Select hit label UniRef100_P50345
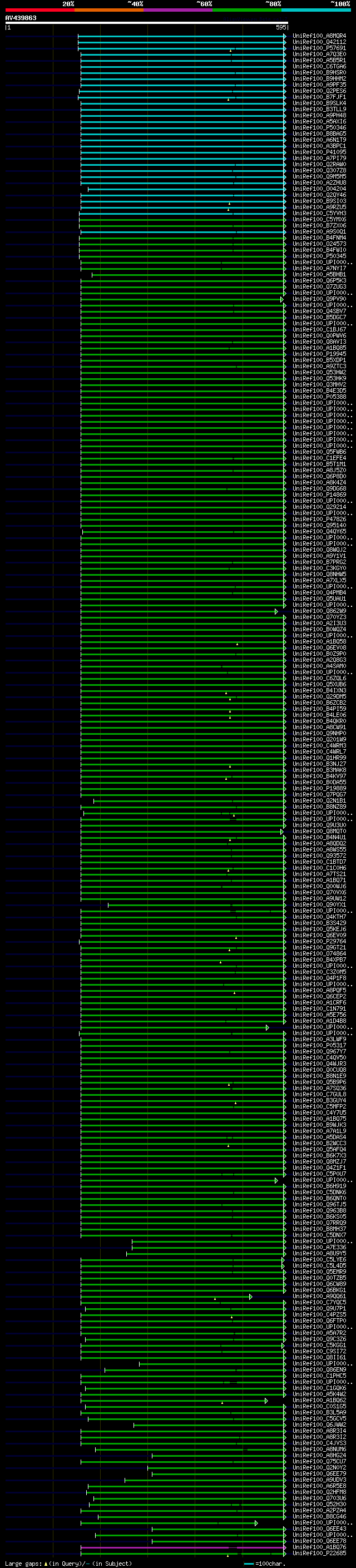Viewport: 356px width, 1568px height. click(x=319, y=256)
